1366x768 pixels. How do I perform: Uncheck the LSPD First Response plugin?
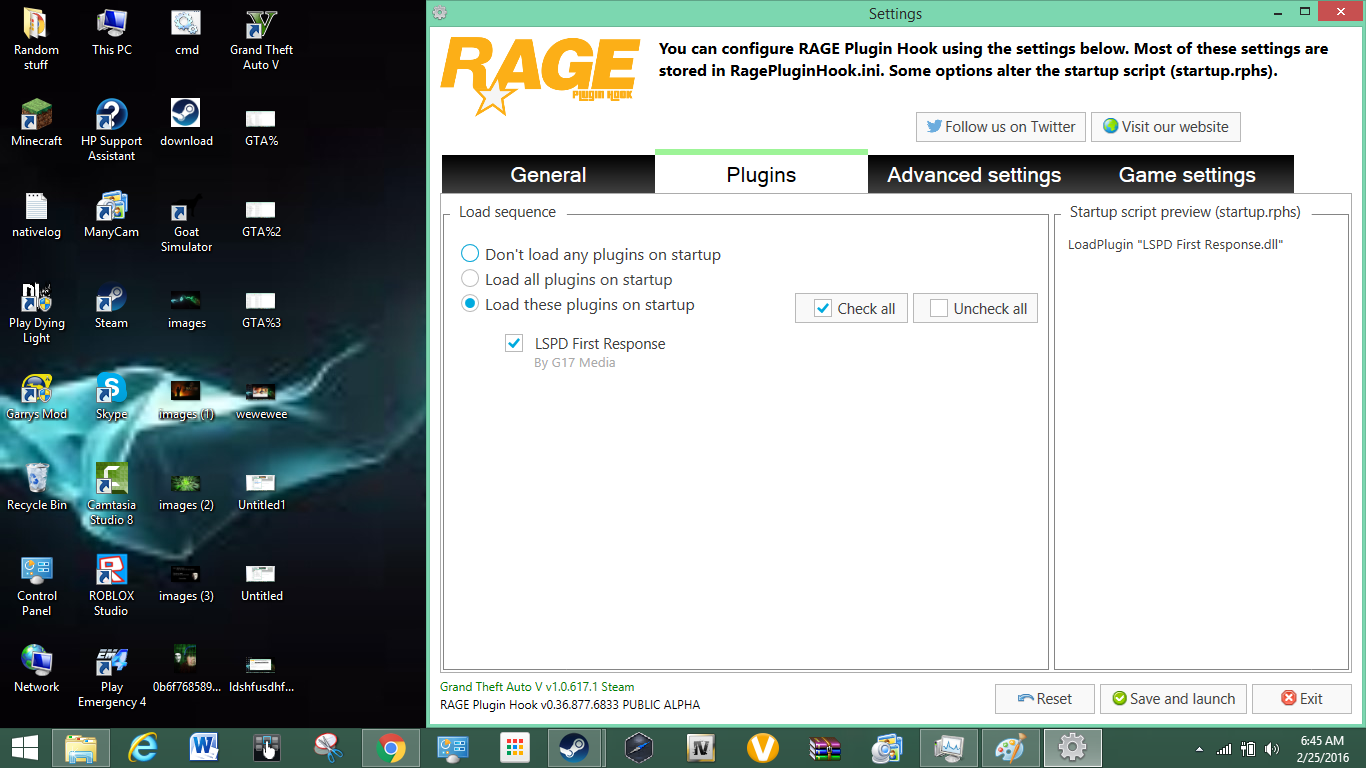[514, 344]
